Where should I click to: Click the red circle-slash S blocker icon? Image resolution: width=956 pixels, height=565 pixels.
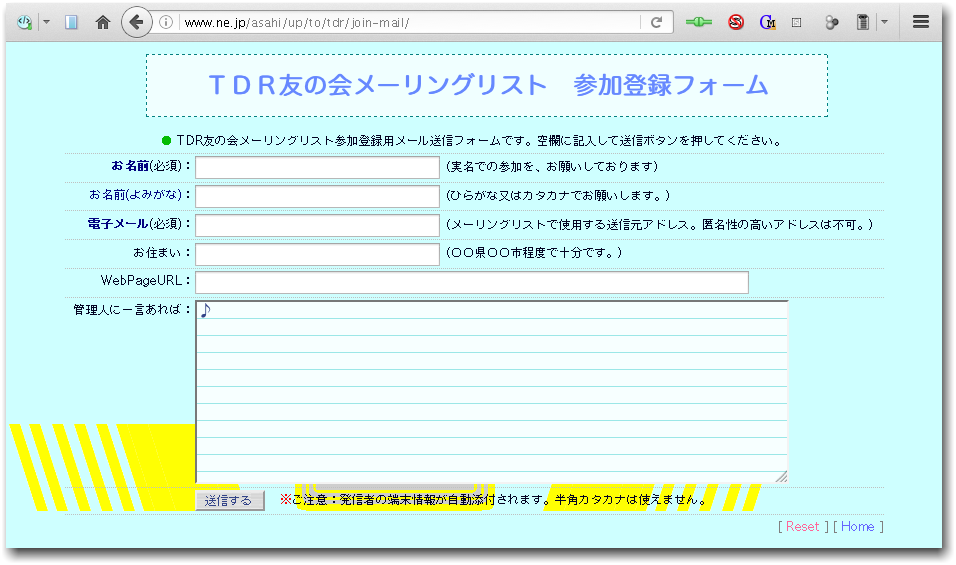click(x=736, y=22)
